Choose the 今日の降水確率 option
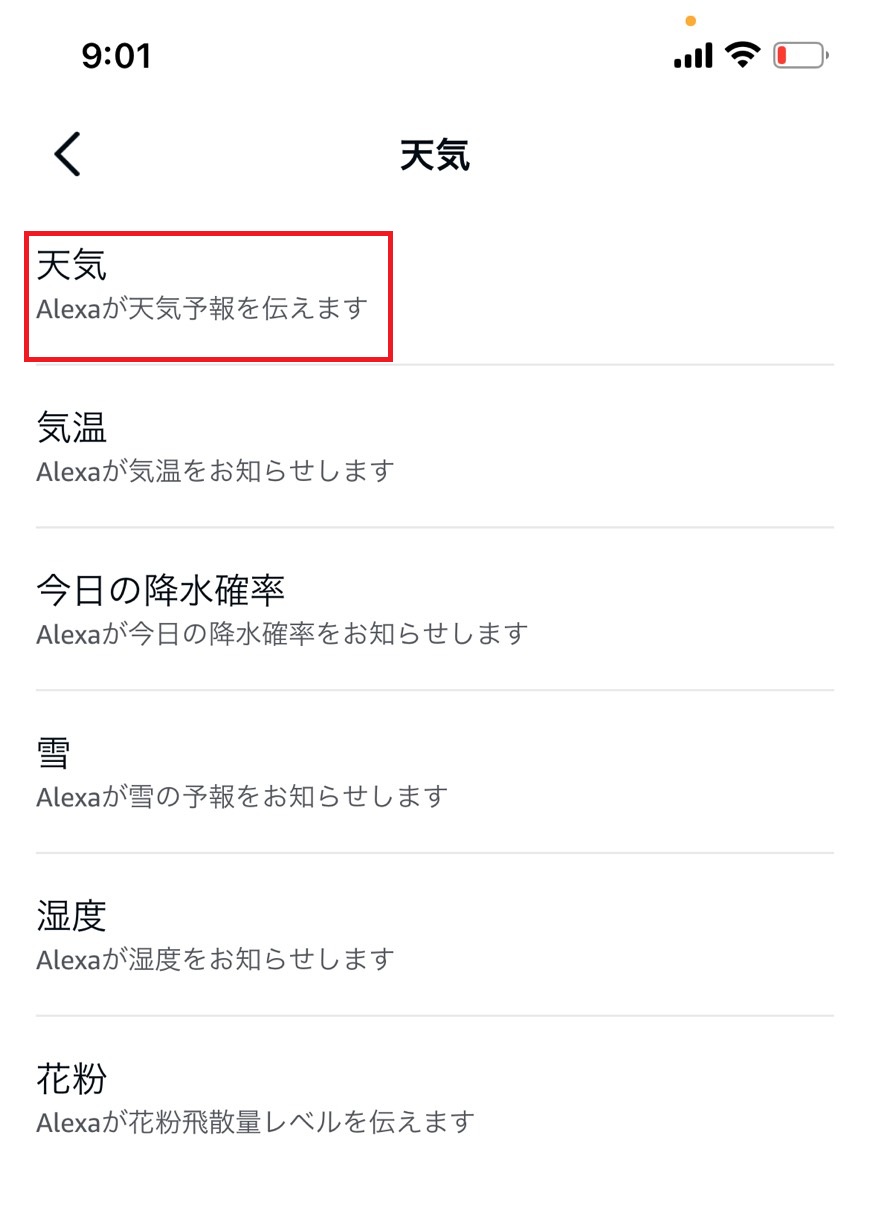The height and width of the screenshot is (1212, 870). point(161,590)
